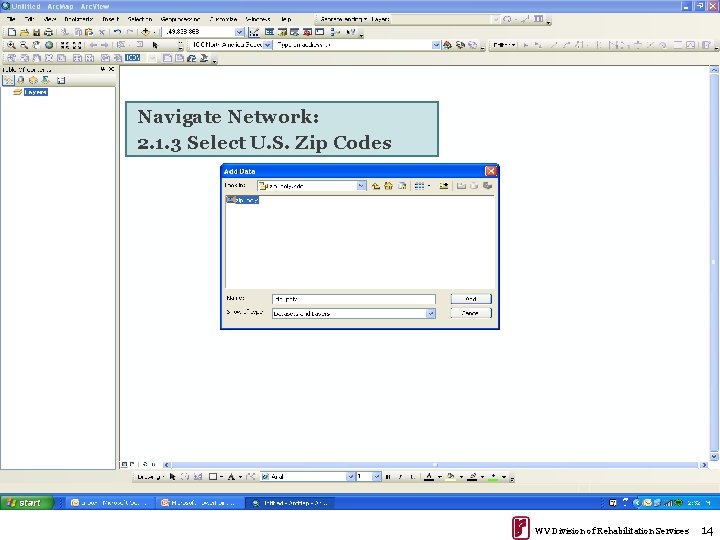Open the address input dropdown arrow
Viewport: 720px width, 540px height.
[436, 45]
